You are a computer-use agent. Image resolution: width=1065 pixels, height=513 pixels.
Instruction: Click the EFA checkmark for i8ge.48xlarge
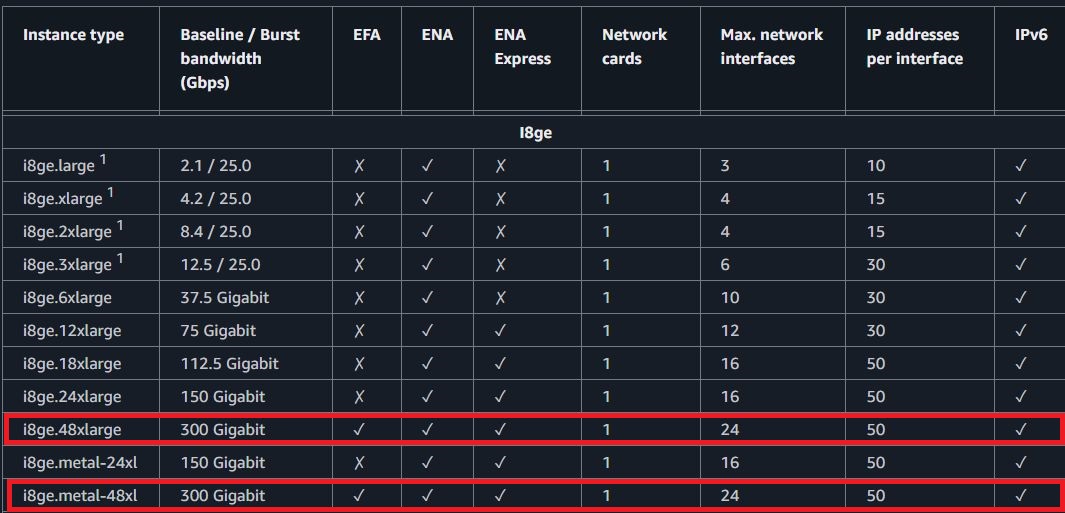tap(360, 430)
